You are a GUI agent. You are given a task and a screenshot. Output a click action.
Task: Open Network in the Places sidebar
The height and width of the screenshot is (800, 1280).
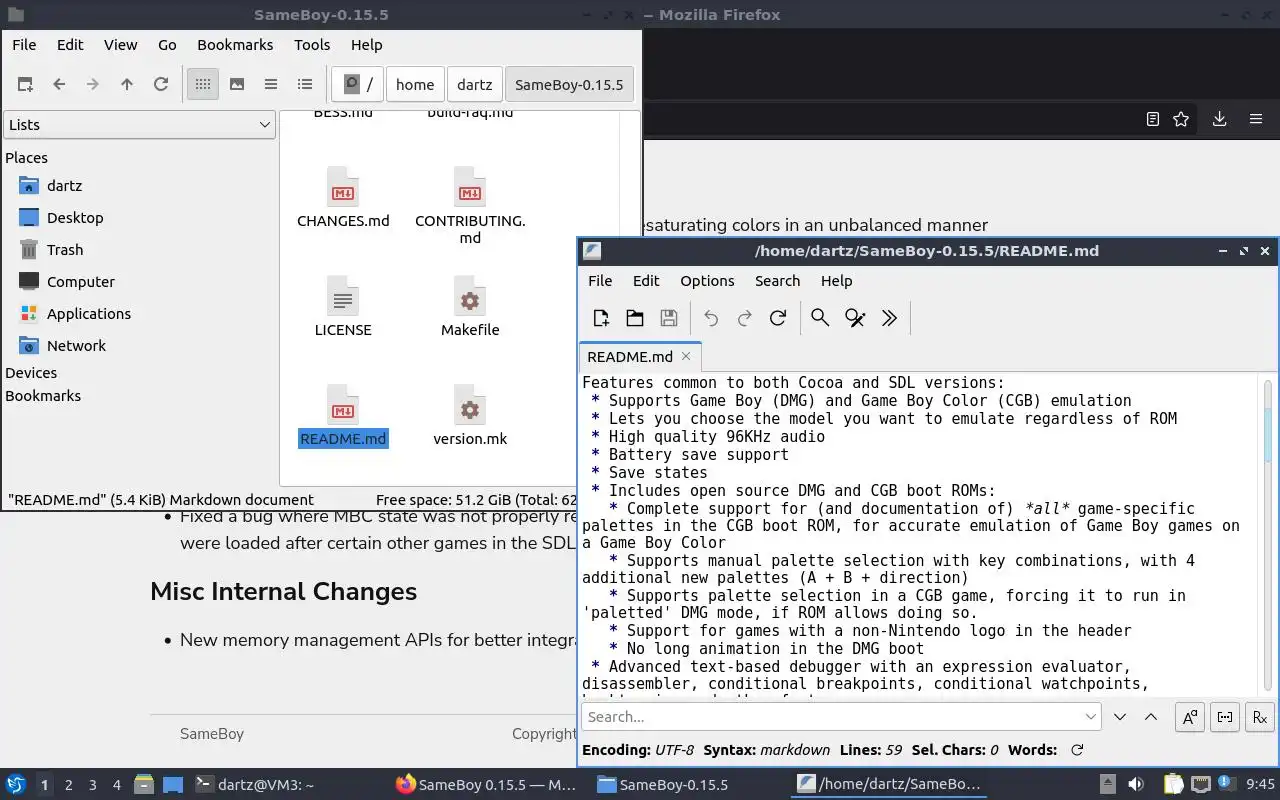tap(76, 346)
